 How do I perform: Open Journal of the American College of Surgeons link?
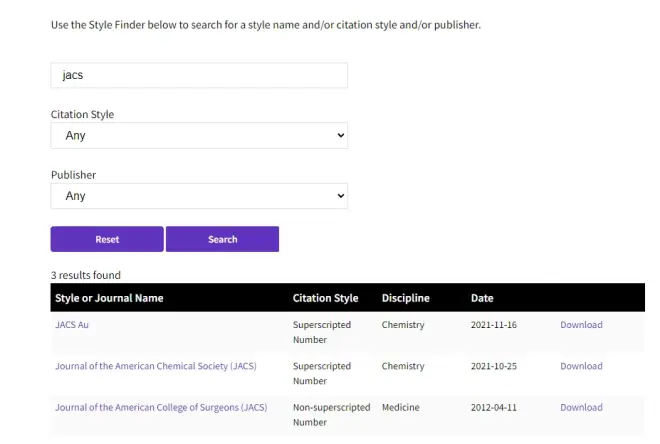161,407
